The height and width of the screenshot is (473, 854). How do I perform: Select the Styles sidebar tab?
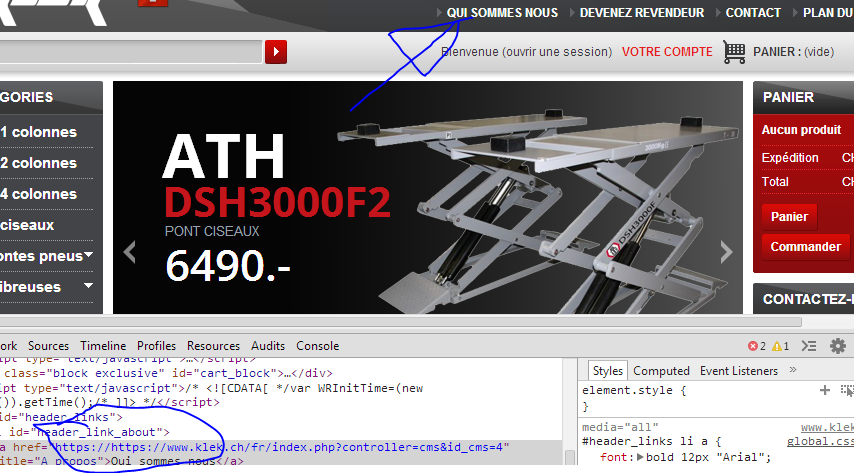(x=608, y=371)
